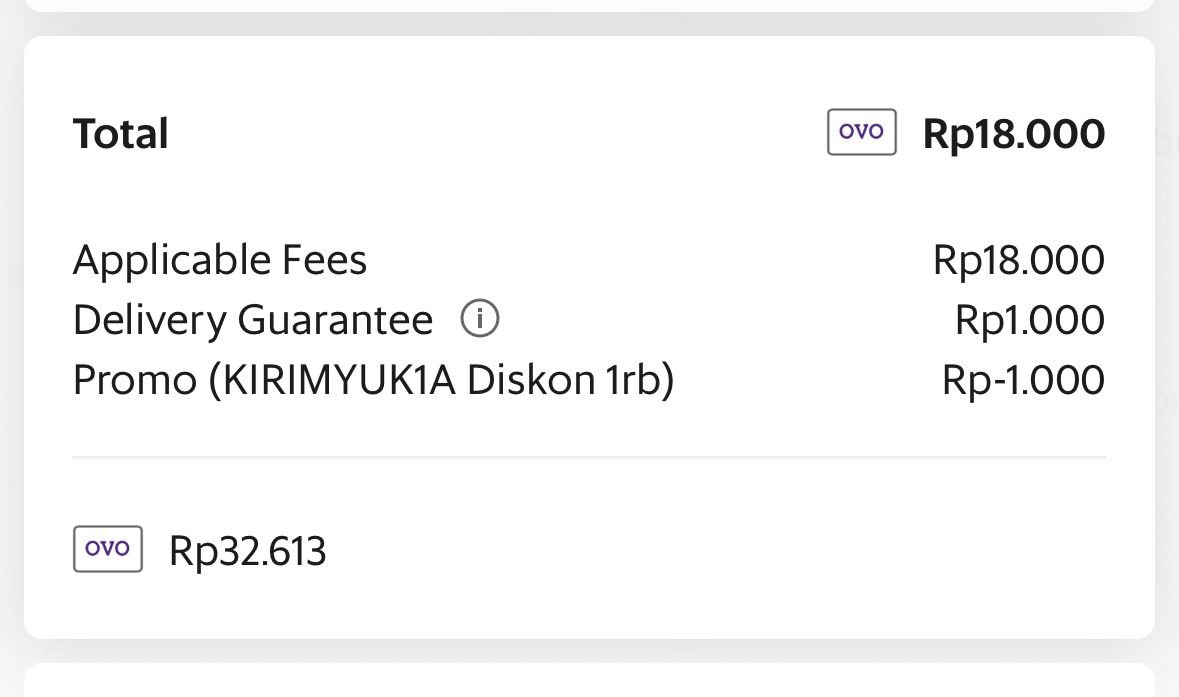Image resolution: width=1179 pixels, height=697 pixels.
Task: Tap the word Promo in the discount row
Action: tap(134, 381)
